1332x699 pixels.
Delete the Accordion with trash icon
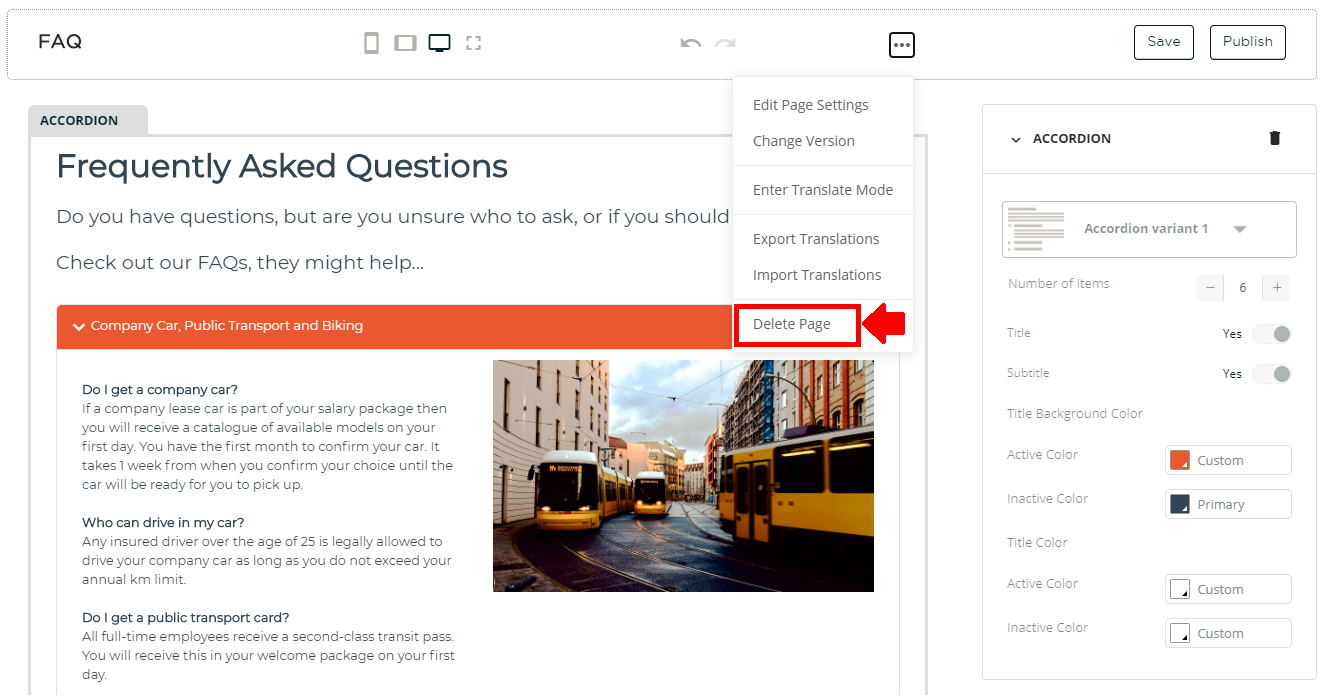click(x=1275, y=138)
